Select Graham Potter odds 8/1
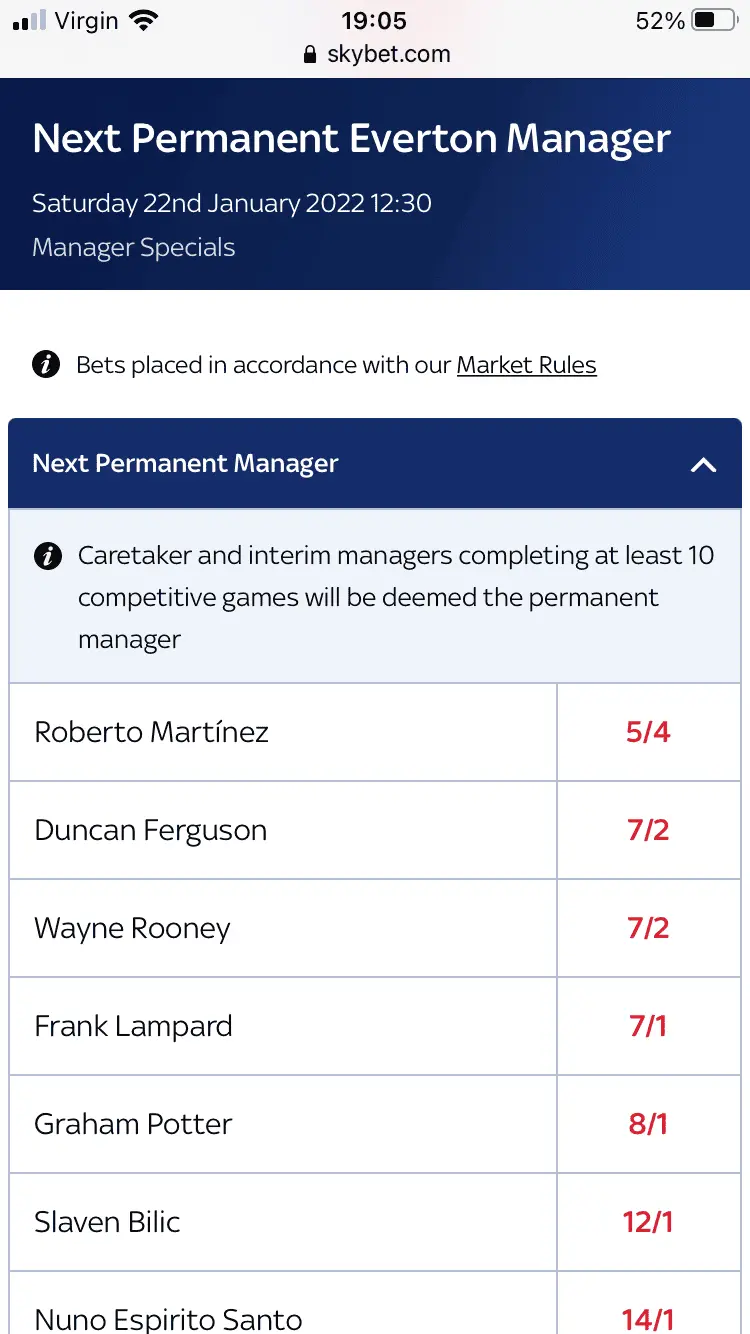The width and height of the screenshot is (750, 1334). (648, 1124)
